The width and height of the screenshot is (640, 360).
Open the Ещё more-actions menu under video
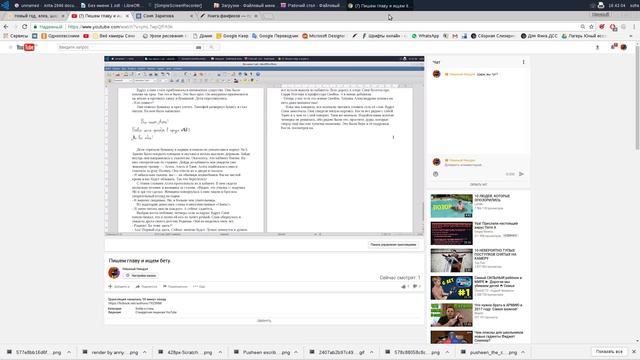(x=199, y=287)
